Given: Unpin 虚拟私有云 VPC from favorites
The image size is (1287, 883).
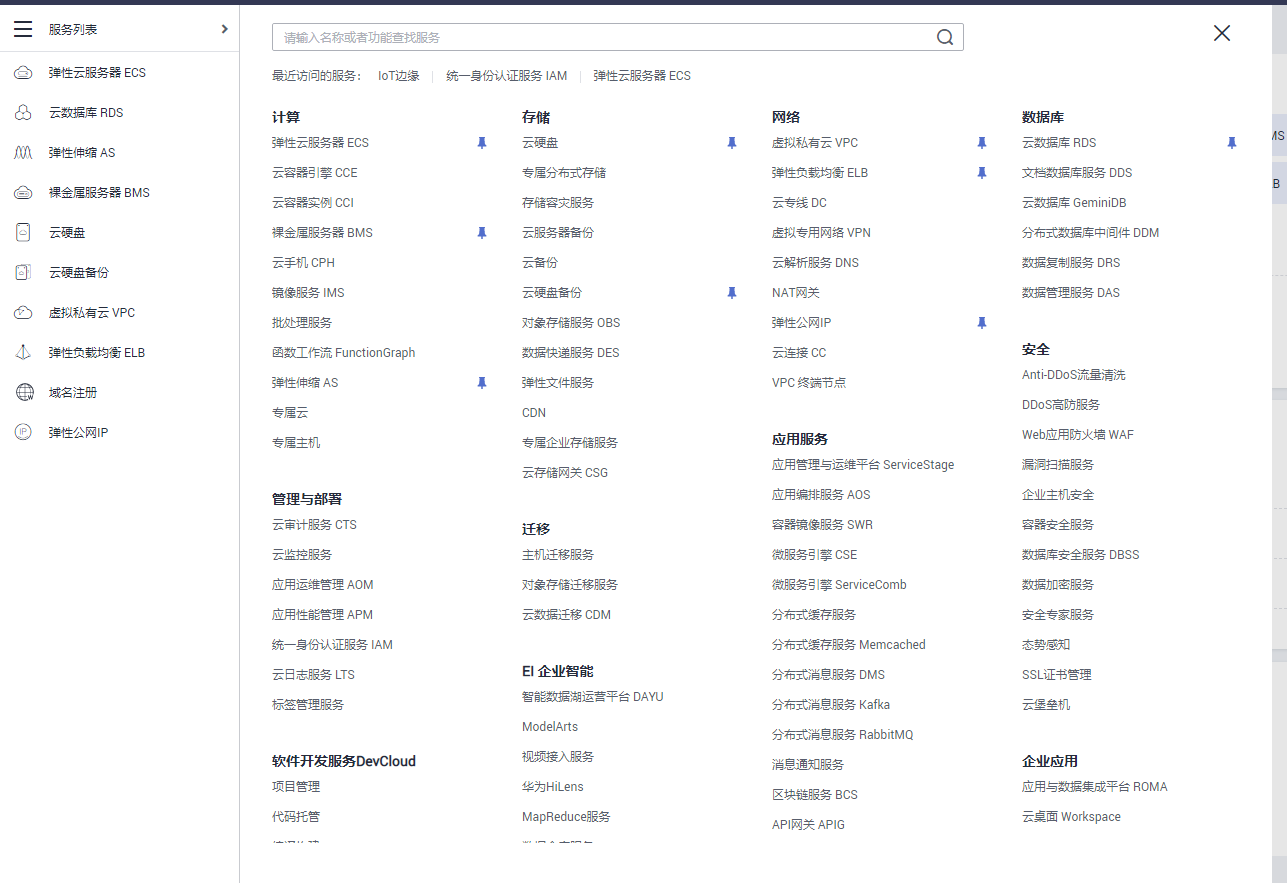Looking at the screenshot, I should click(981, 143).
